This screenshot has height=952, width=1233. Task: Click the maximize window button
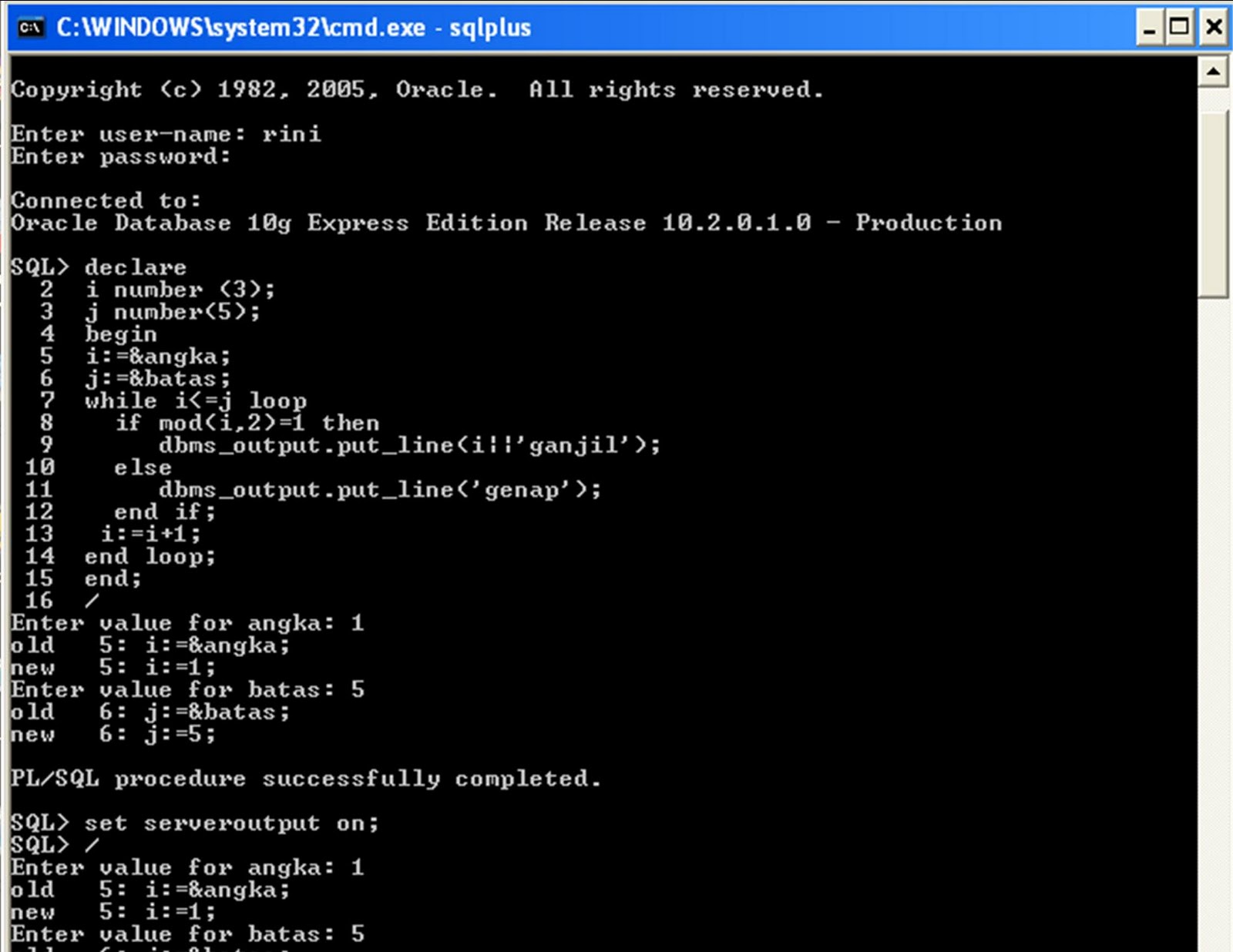click(x=1178, y=26)
